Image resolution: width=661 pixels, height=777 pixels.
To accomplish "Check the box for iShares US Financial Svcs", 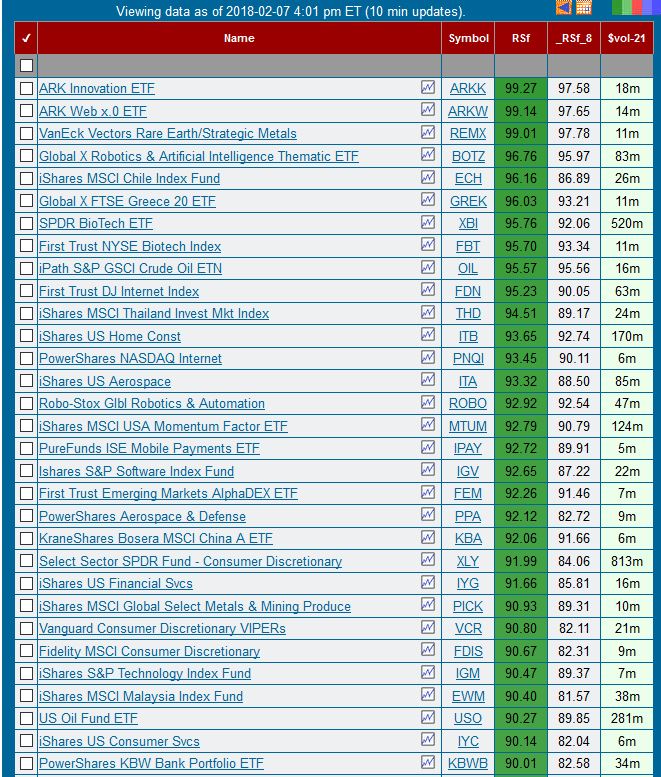I will 26,583.
